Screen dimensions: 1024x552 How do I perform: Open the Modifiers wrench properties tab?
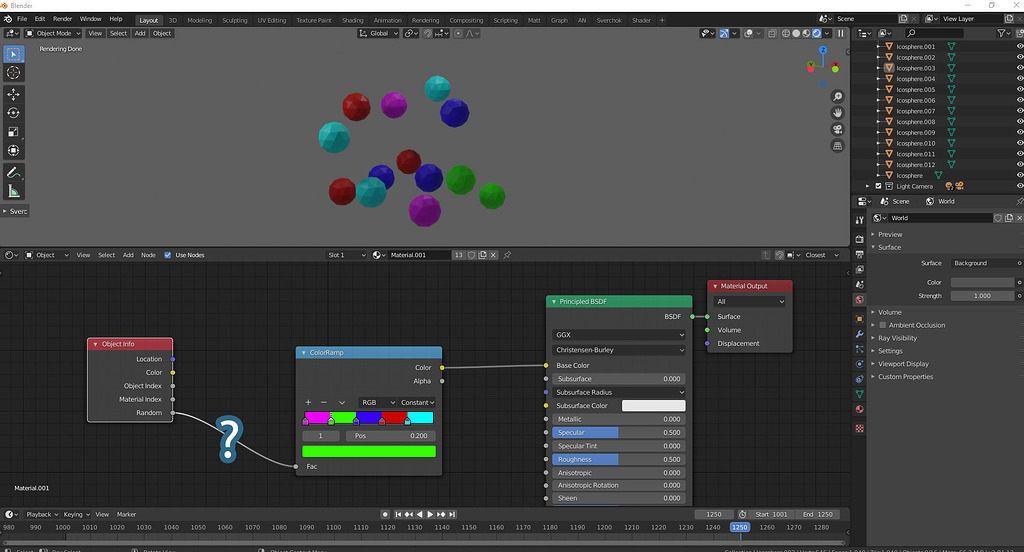click(x=859, y=334)
